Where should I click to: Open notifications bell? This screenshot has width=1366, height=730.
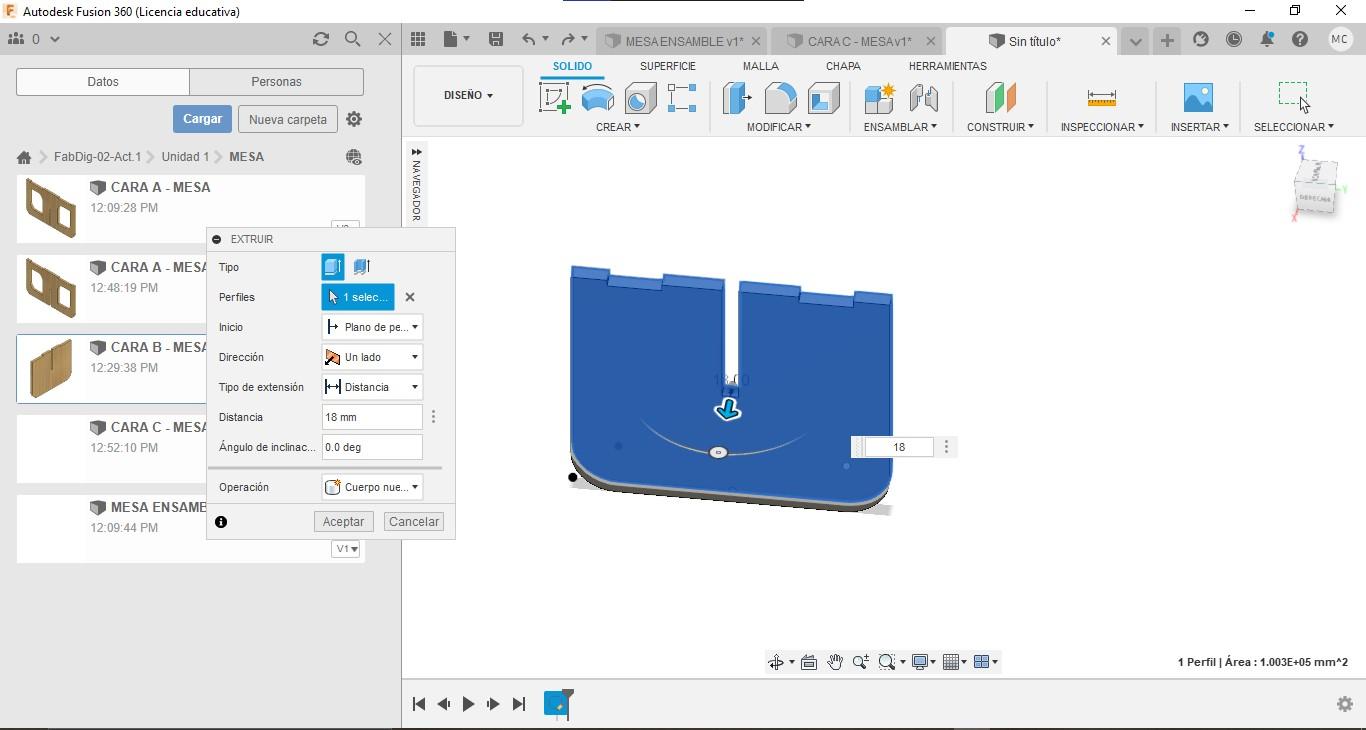[x=1267, y=40]
